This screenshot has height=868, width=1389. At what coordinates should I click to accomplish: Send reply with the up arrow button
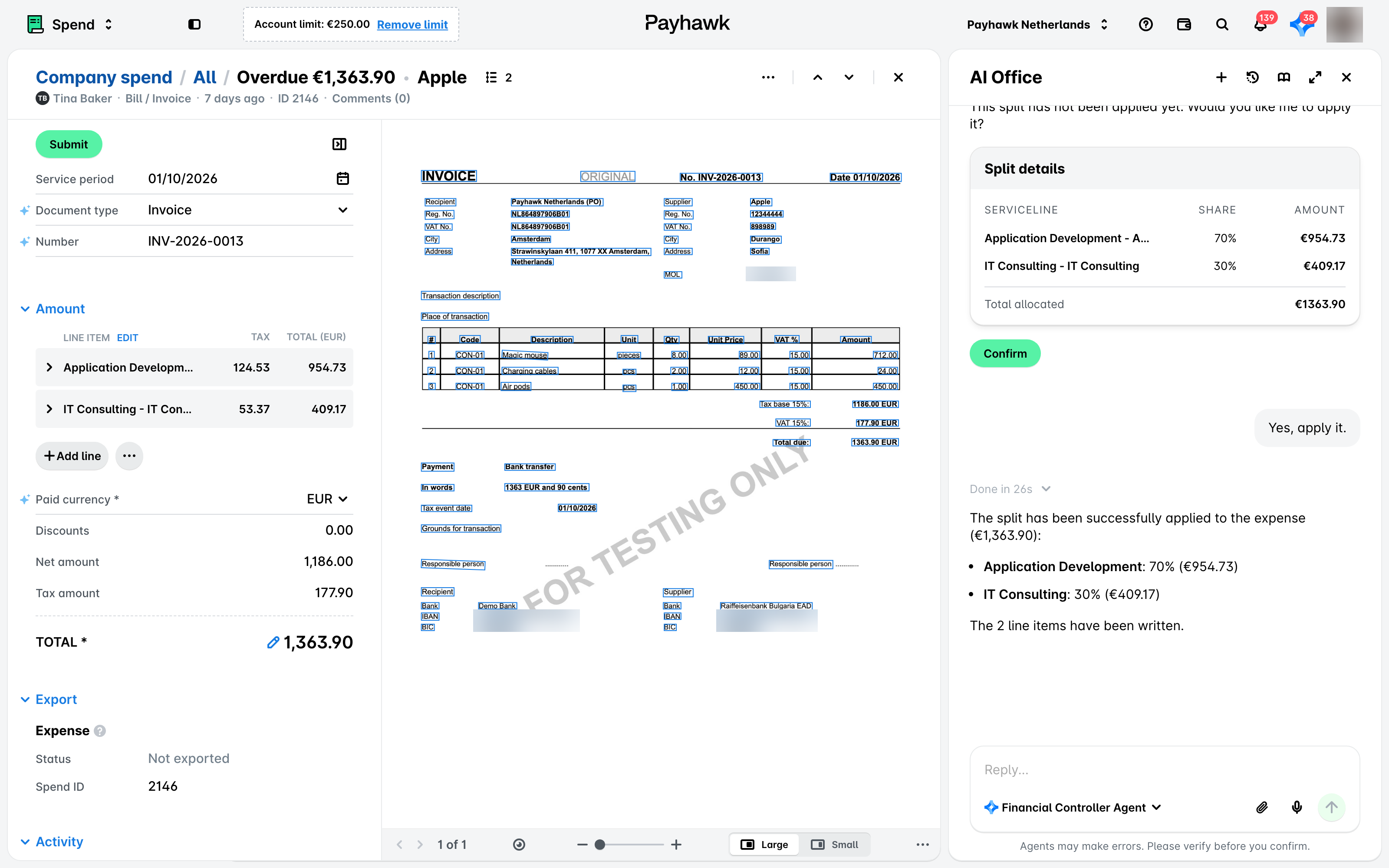click(x=1332, y=808)
